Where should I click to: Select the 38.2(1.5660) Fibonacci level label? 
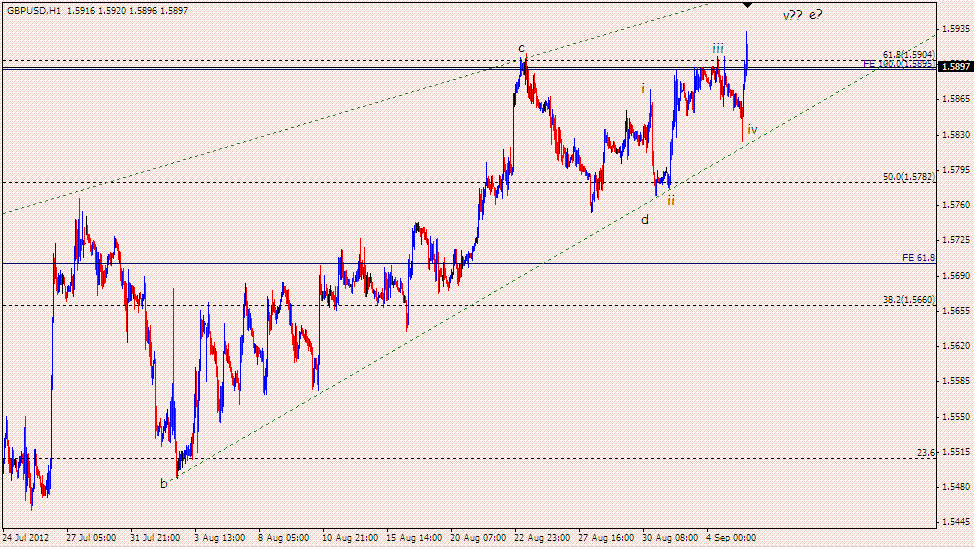tap(909, 299)
